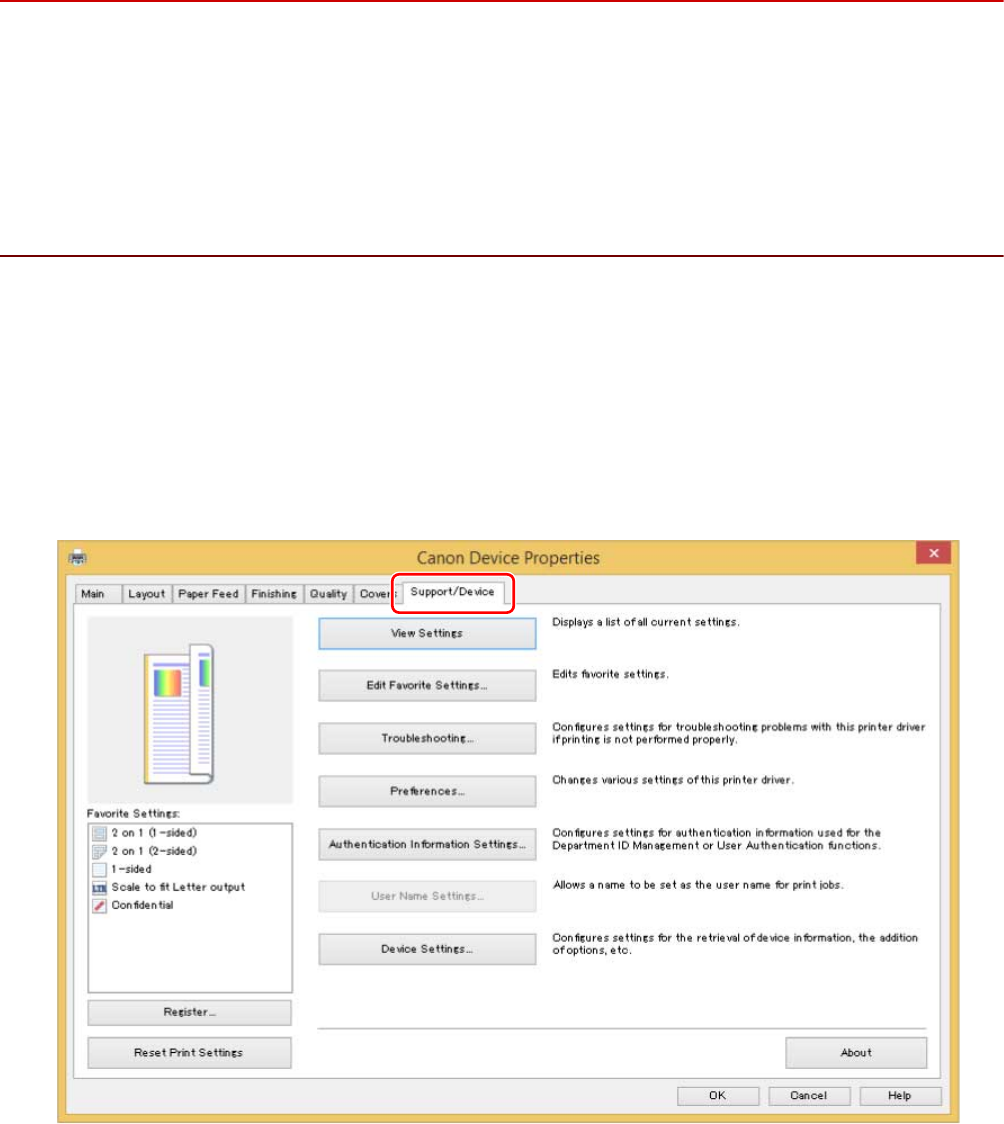Close the Canon Device Properties window
1004x1124 pixels.
coord(933,553)
